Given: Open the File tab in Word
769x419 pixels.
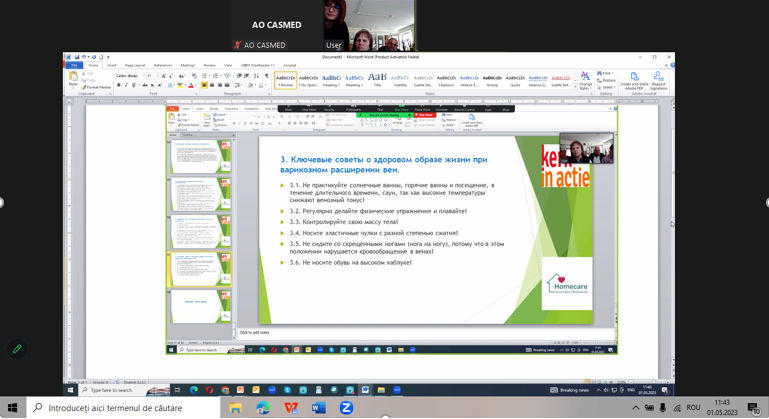Looking at the screenshot, I should click(74, 65).
